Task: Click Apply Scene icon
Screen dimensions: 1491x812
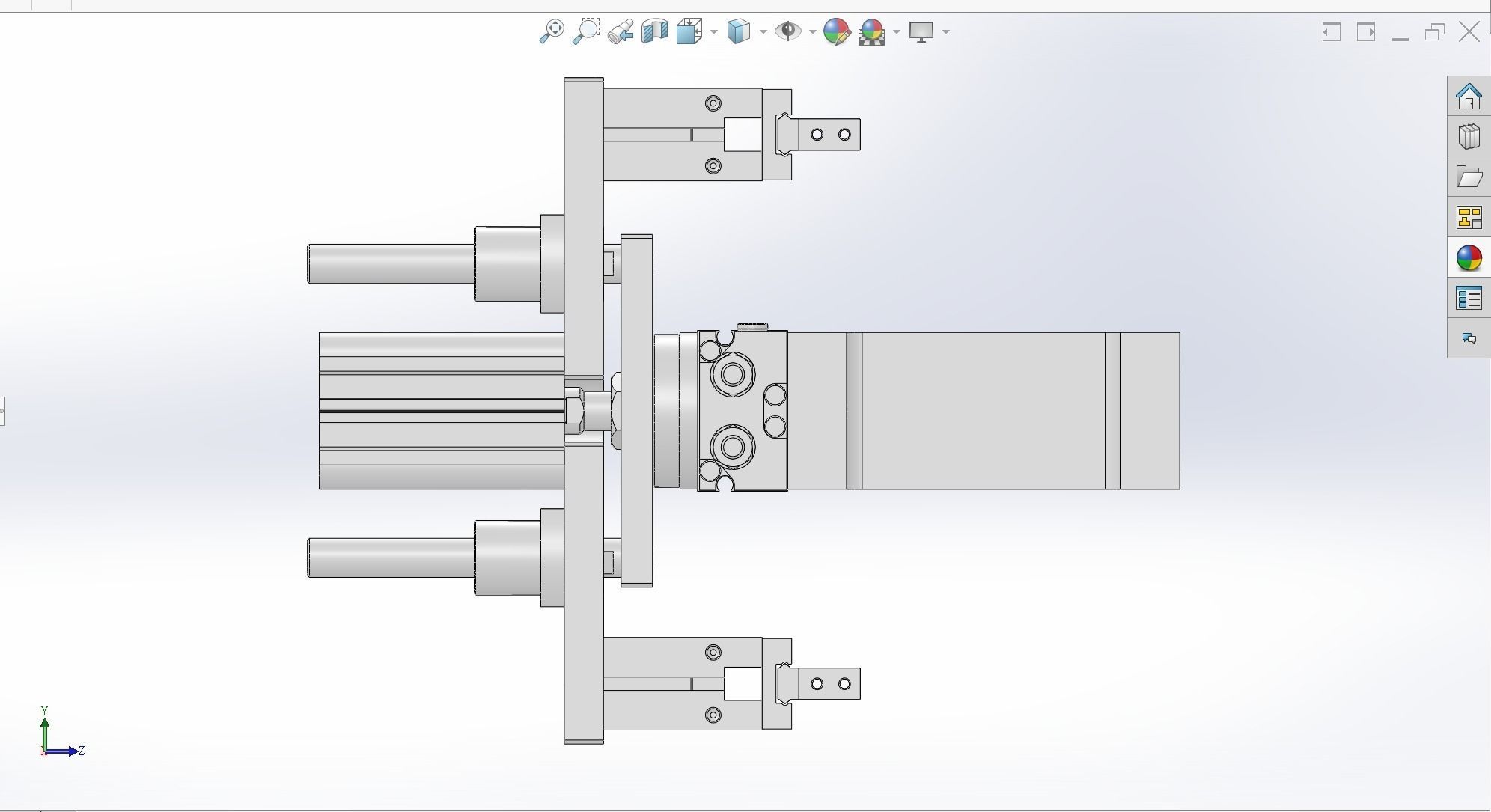Action: click(871, 31)
